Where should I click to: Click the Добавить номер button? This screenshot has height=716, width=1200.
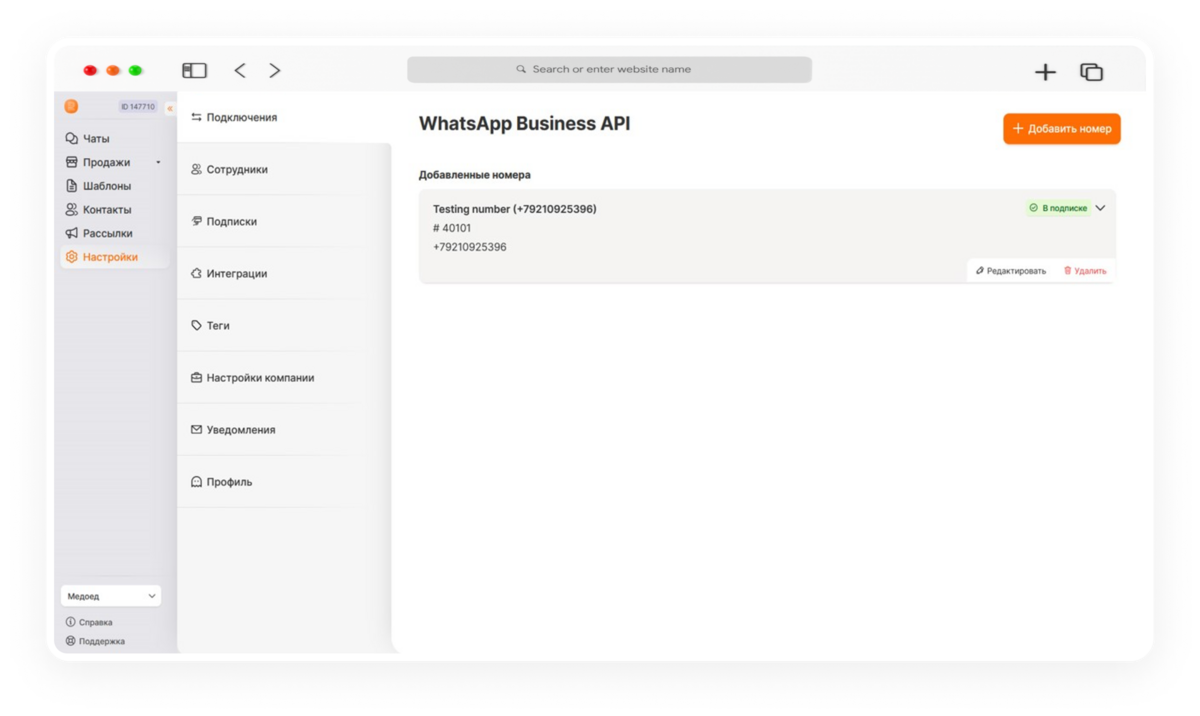click(1062, 129)
